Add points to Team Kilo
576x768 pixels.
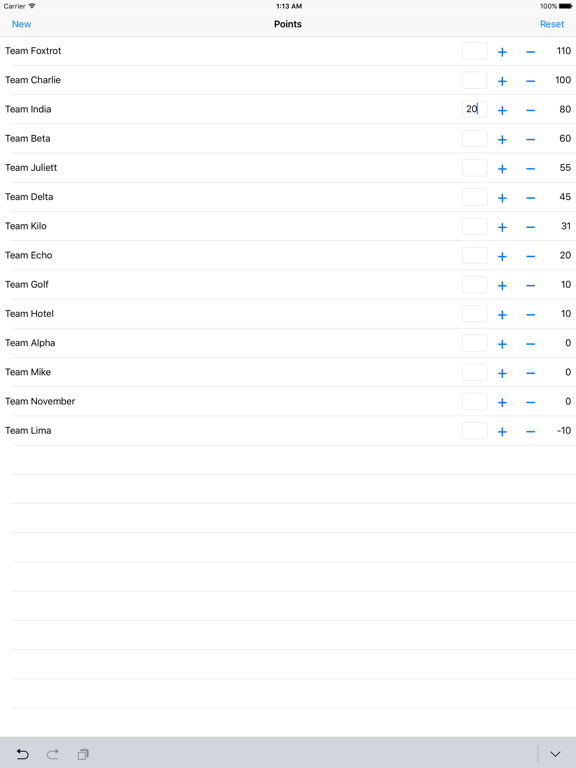(x=502, y=227)
